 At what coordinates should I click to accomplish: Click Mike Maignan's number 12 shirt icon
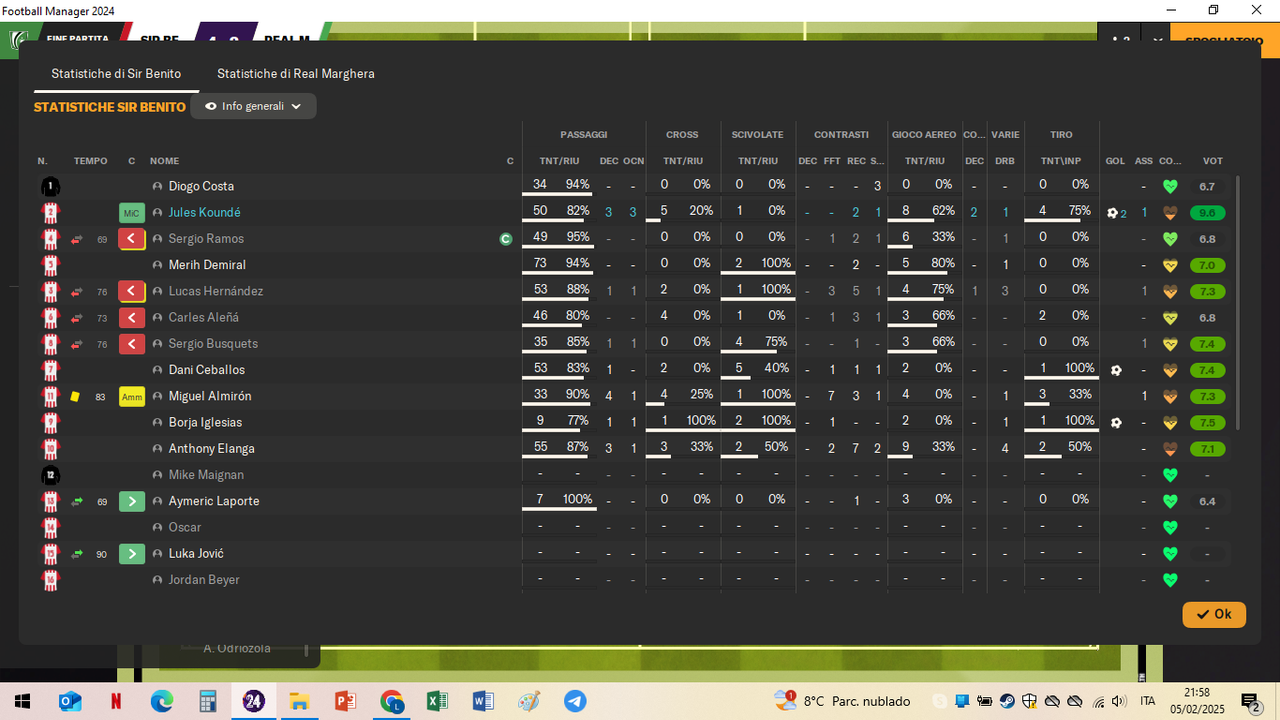point(50,475)
